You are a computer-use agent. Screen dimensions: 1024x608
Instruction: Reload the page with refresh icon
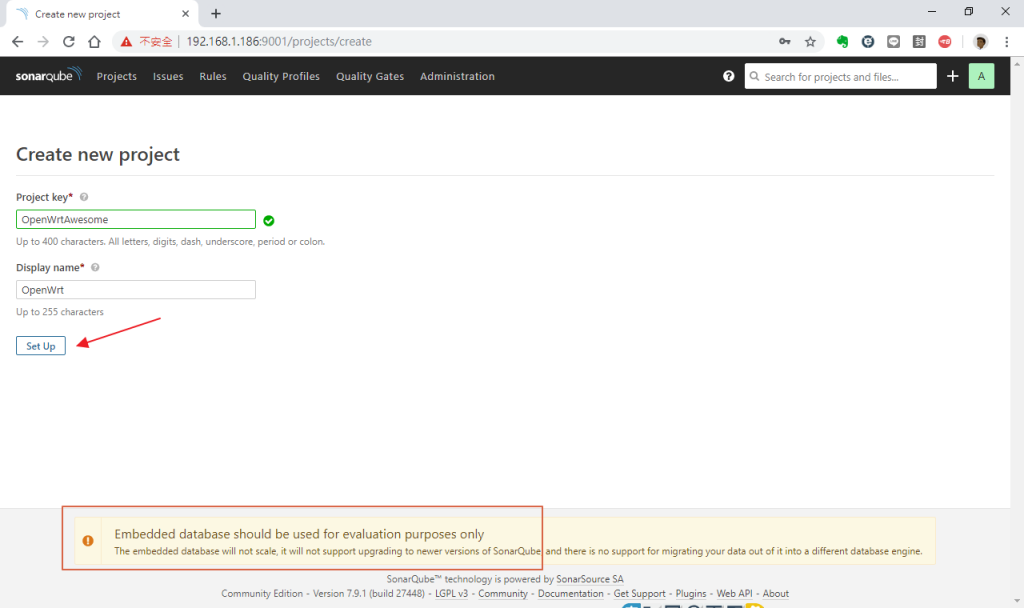point(69,42)
